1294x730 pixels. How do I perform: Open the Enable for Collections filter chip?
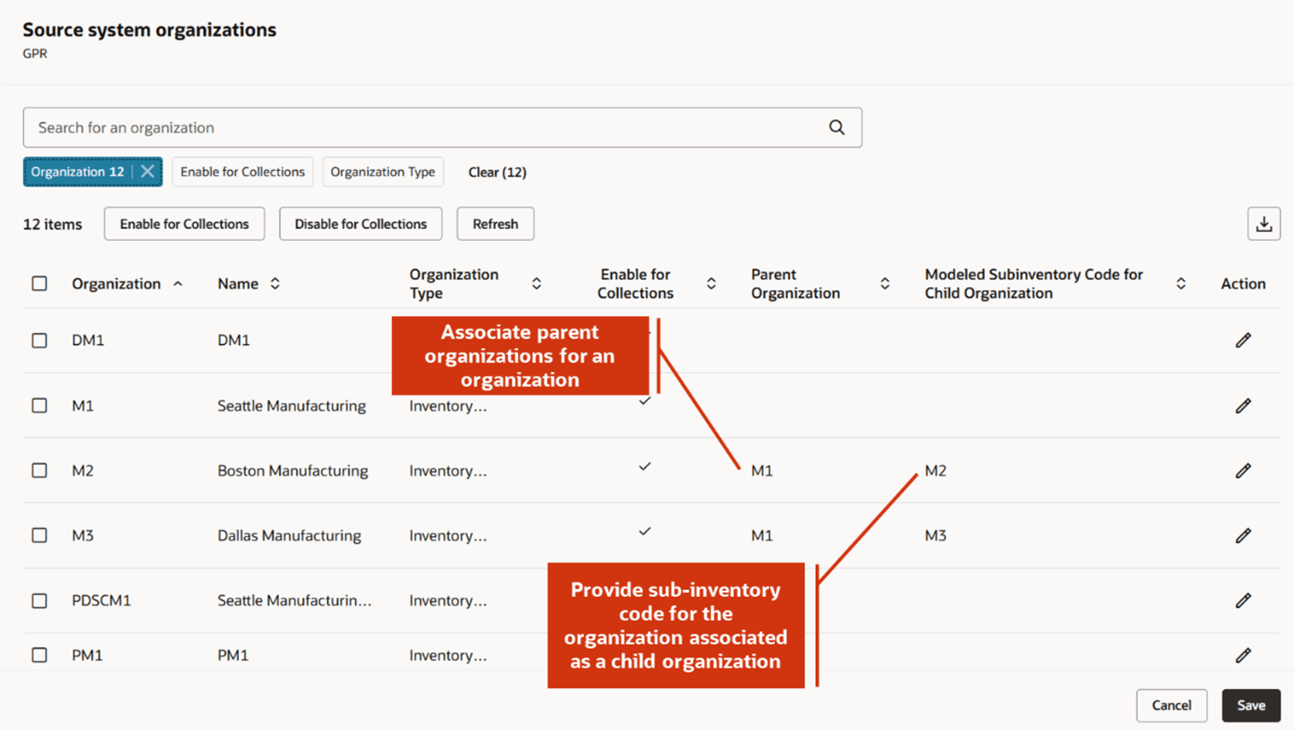[x=242, y=172]
